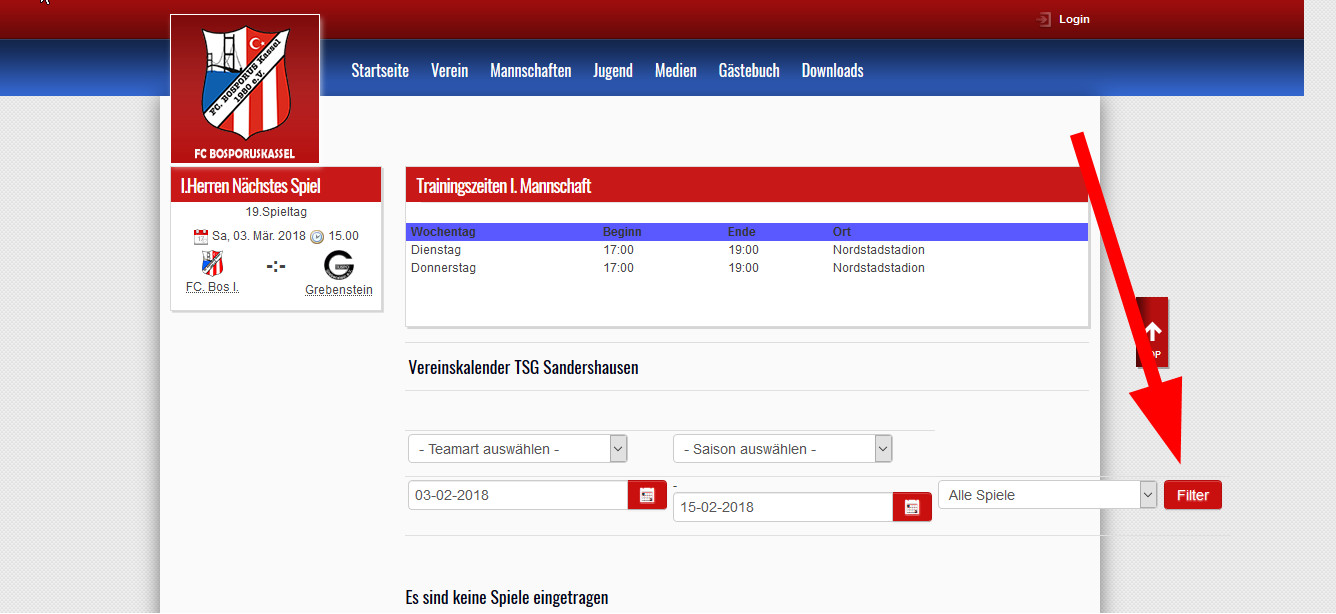Click the Grebenstein team crest
The height and width of the screenshot is (614, 1336).
click(339, 265)
